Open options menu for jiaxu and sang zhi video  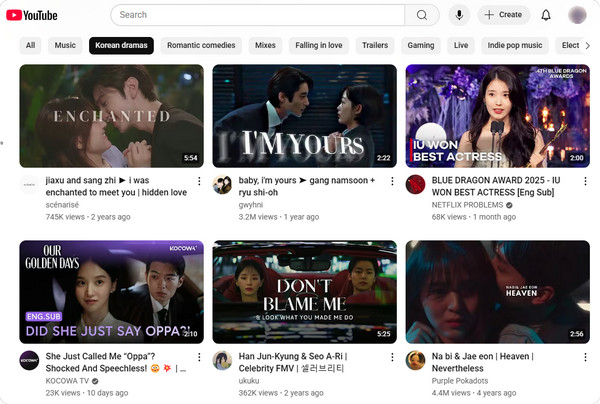click(199, 181)
